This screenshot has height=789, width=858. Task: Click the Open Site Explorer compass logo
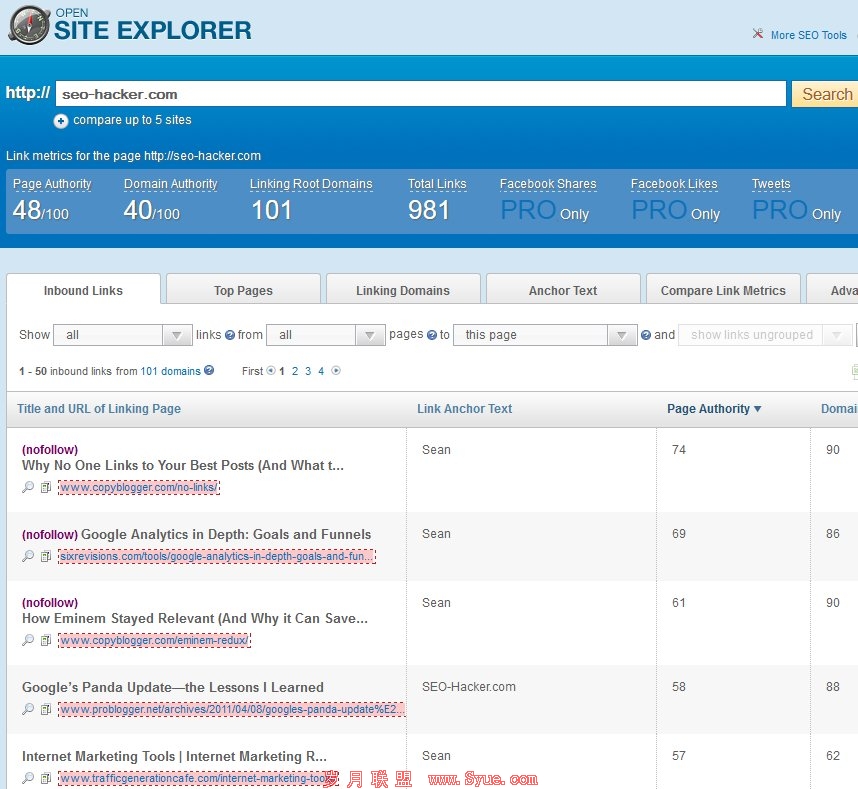point(26,24)
